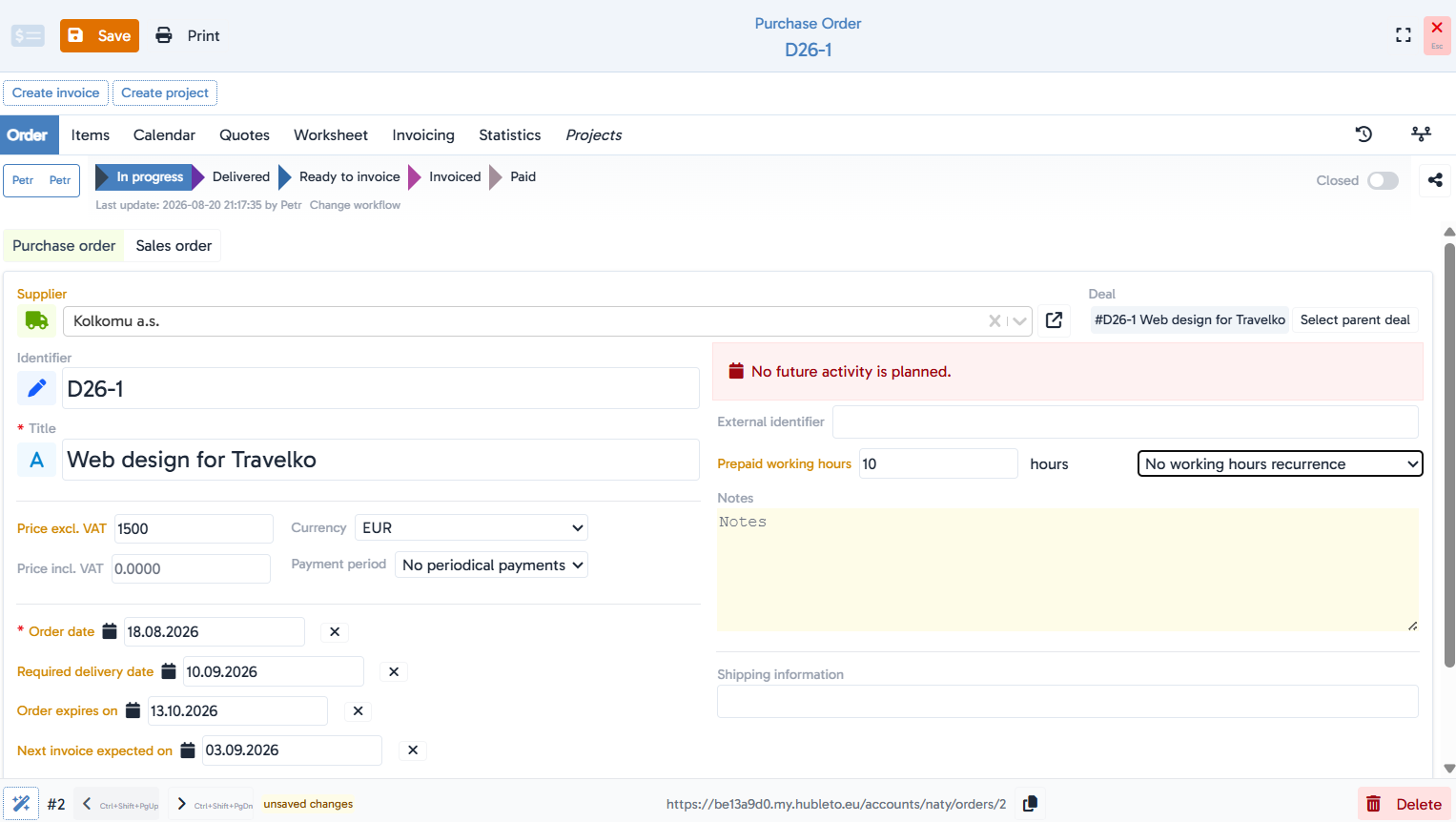Clear the Order date value
The image size is (1456, 822).
coord(335,631)
